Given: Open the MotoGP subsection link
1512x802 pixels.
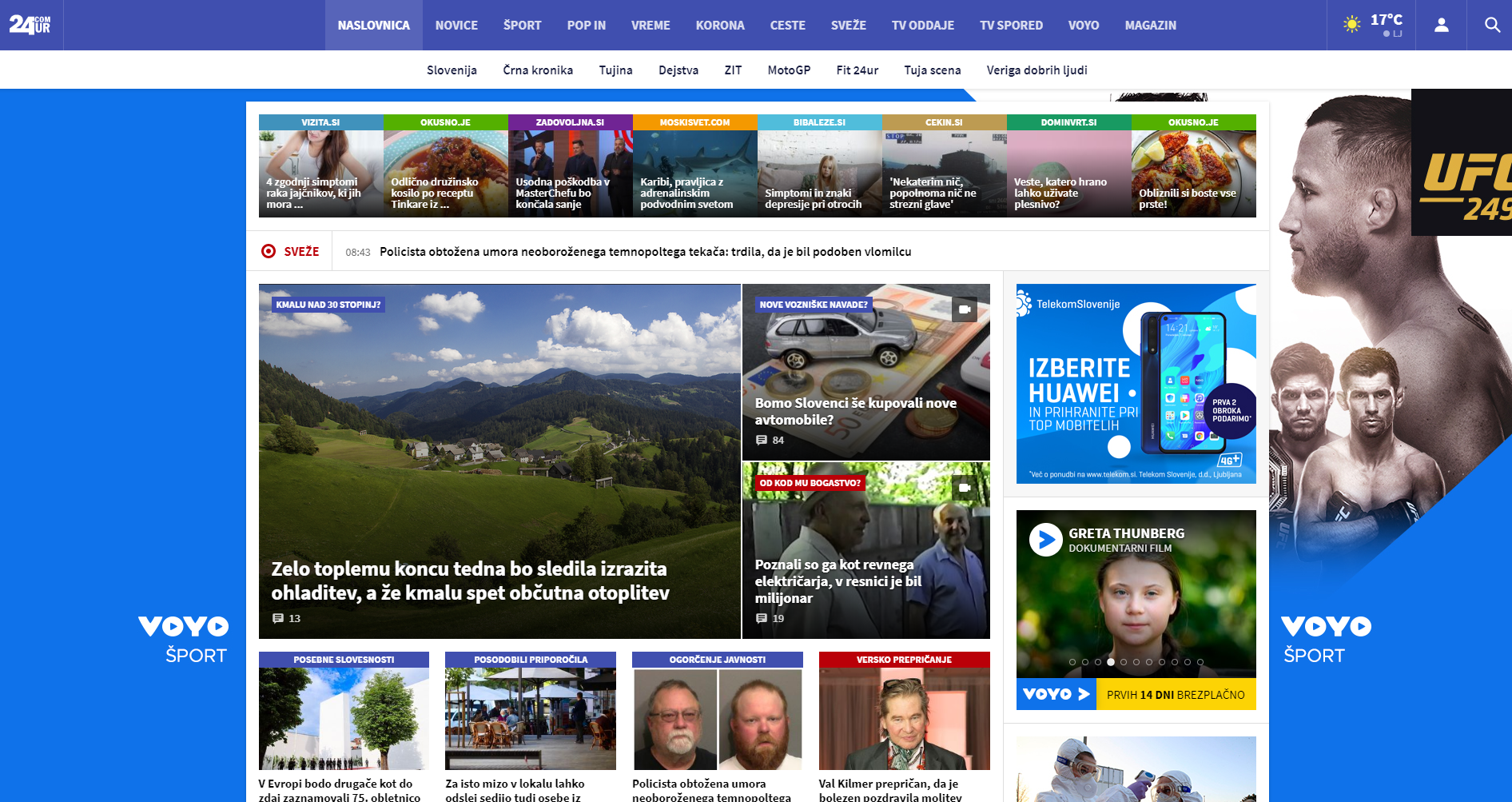Looking at the screenshot, I should [x=789, y=70].
